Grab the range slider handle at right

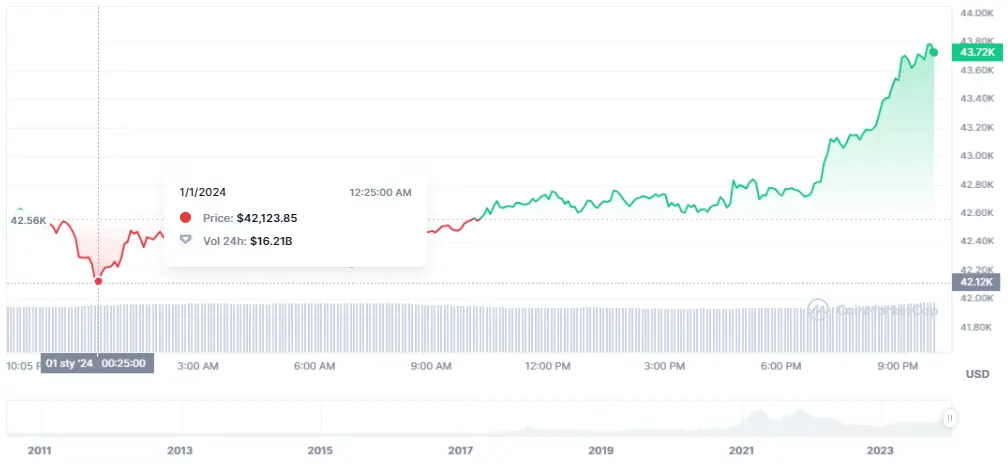pyautogui.click(x=949, y=418)
